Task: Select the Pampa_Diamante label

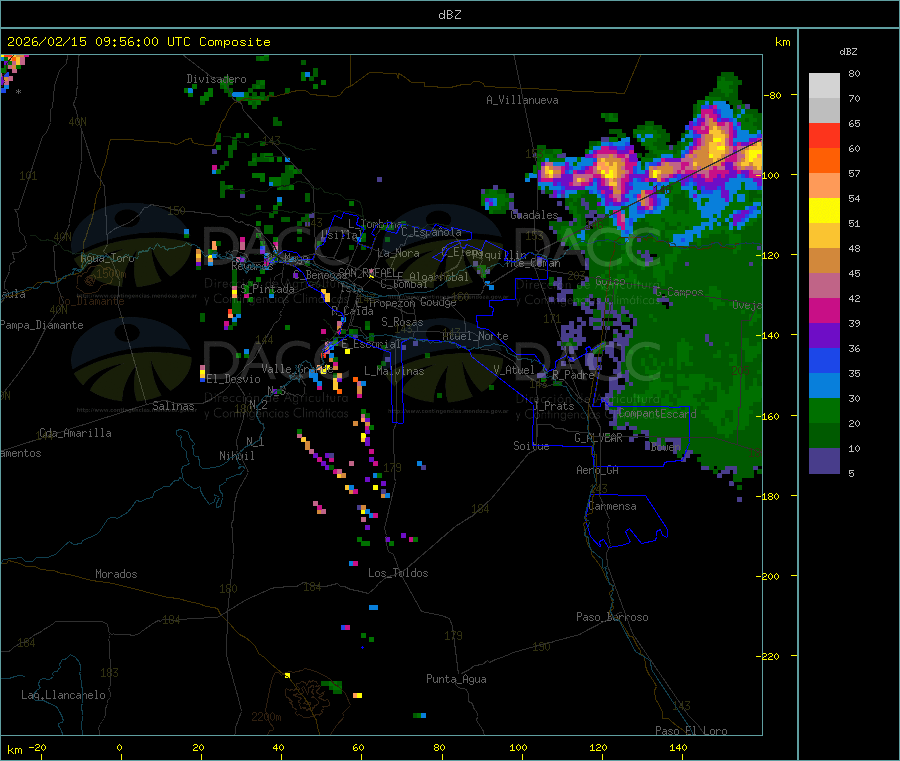Action: click(x=42, y=325)
